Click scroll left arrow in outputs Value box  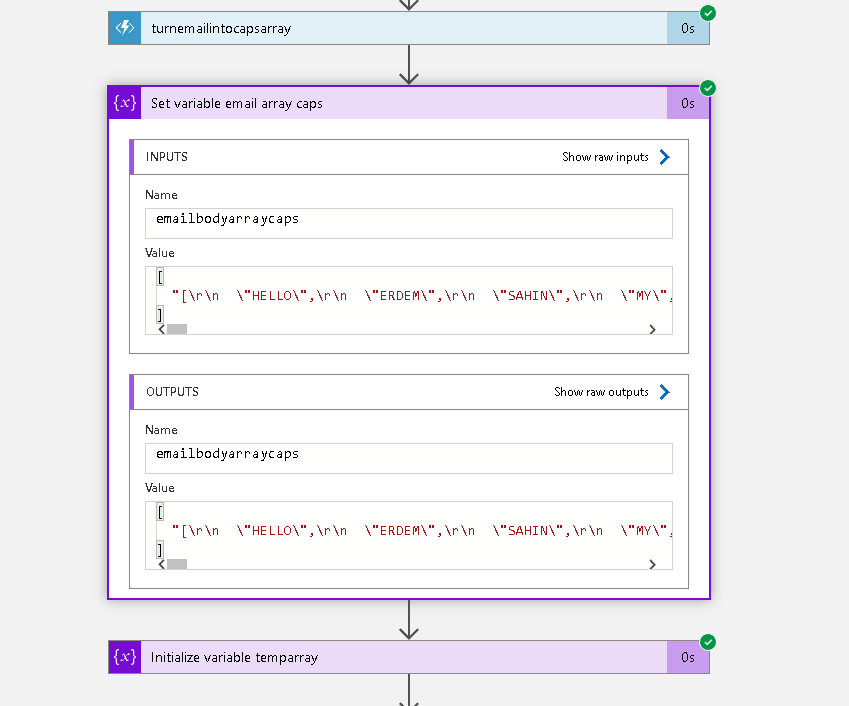click(161, 564)
